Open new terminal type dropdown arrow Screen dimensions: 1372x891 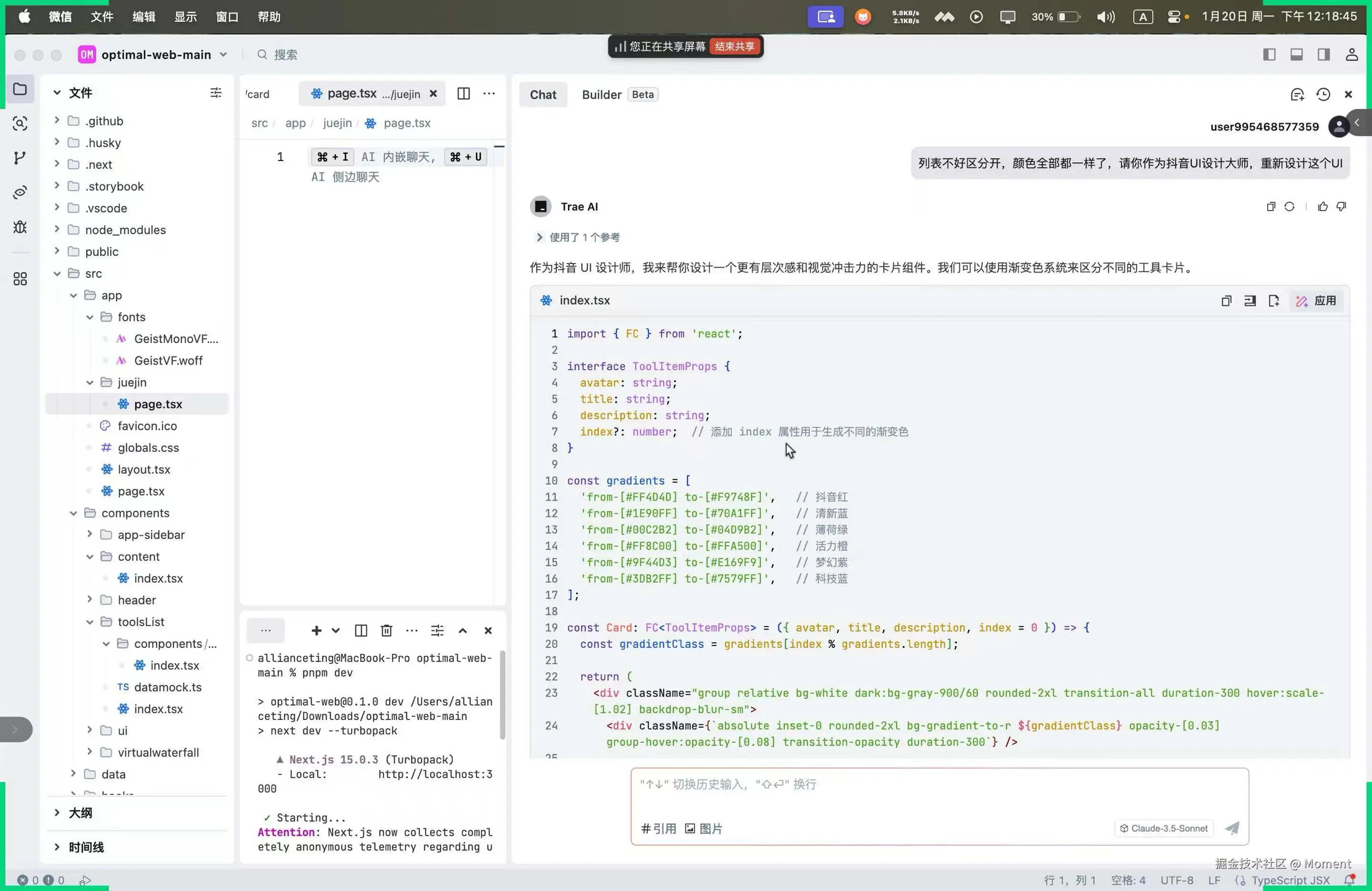pyautogui.click(x=335, y=631)
